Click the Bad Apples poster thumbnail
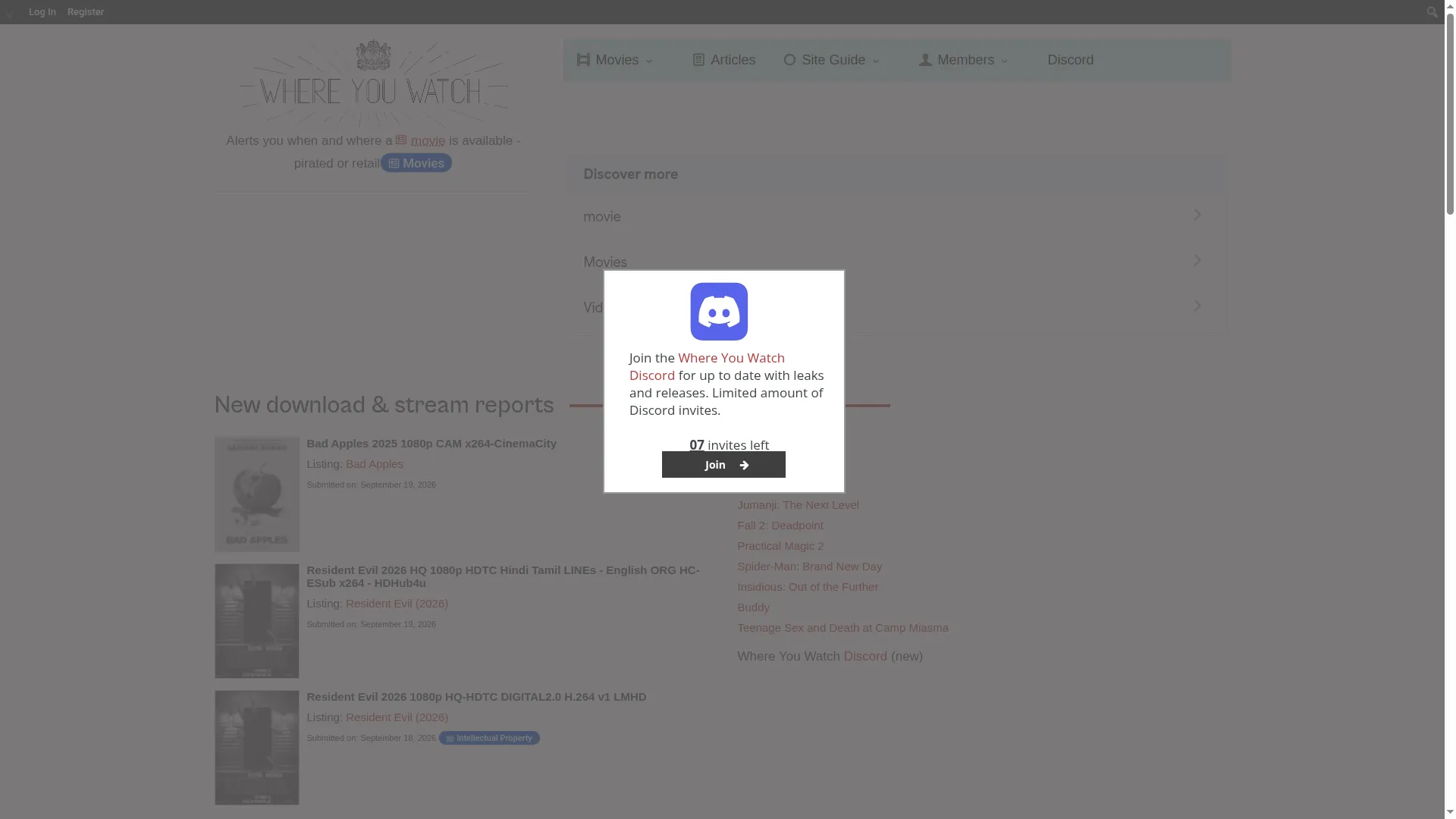Viewport: 1456px width, 819px height. [x=257, y=494]
